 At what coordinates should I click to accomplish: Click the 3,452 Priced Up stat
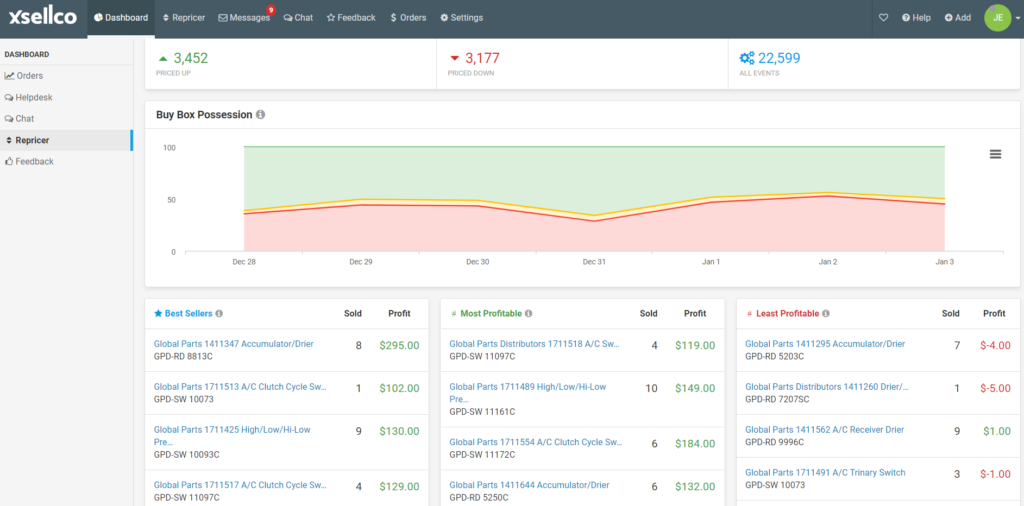click(190, 58)
